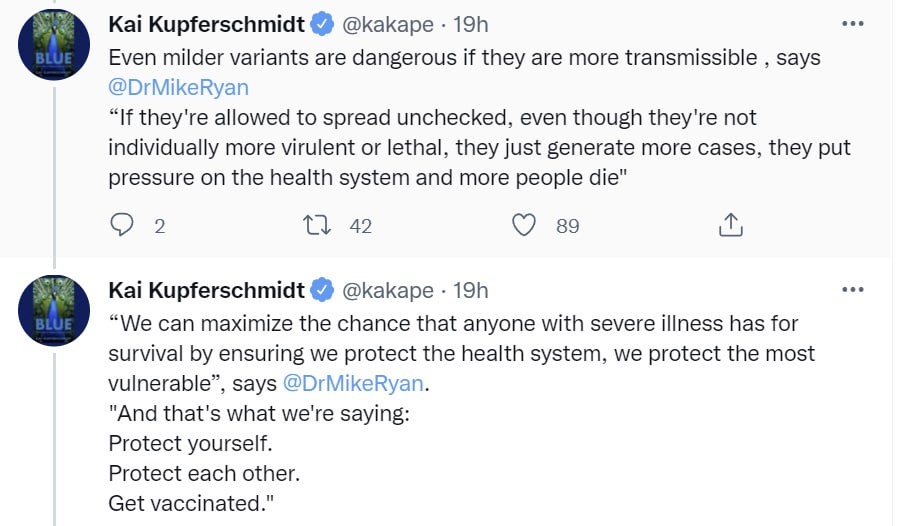Screen dimensions: 906x526
Task: Click the @kakape handle on the second tweet
Action: pyautogui.click(x=388, y=291)
